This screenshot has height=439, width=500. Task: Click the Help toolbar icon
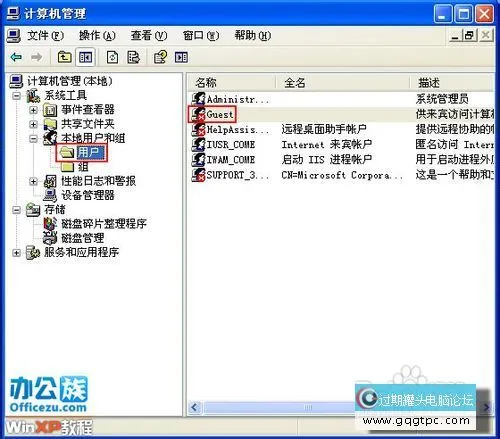pyautogui.click(x=160, y=57)
